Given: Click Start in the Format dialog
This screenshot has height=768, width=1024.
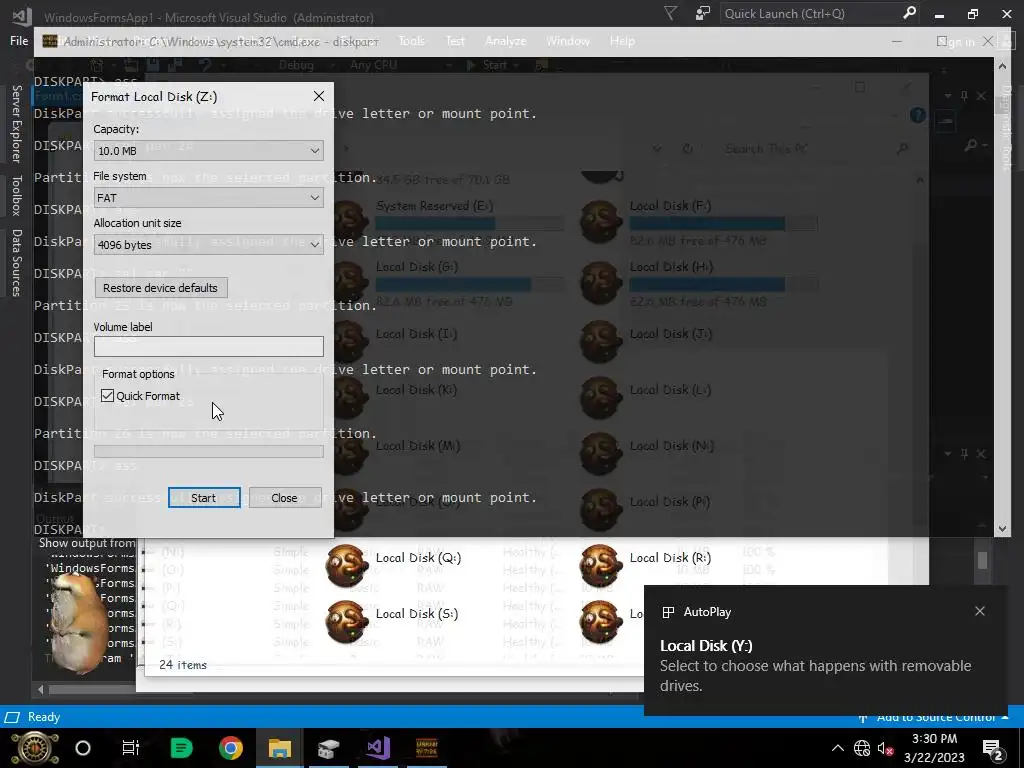Looking at the screenshot, I should (204, 498).
